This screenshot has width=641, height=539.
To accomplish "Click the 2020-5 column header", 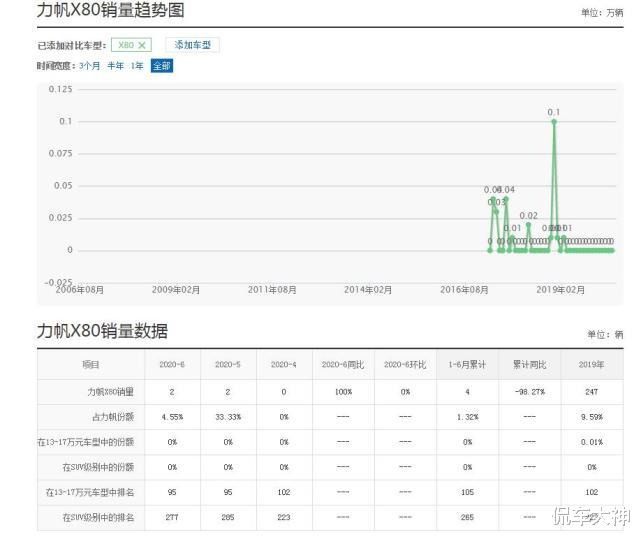I will pyautogui.click(x=228, y=364).
